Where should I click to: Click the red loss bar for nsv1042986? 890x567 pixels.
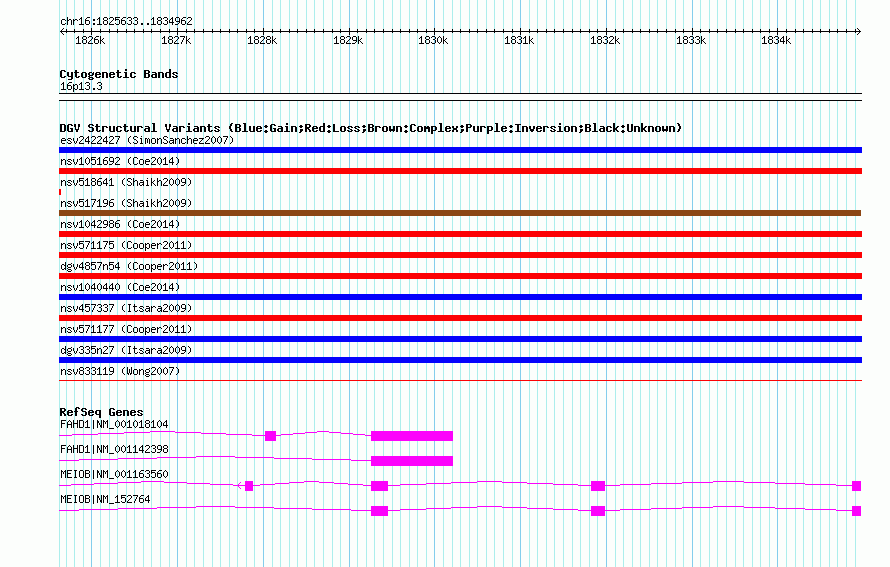(460, 234)
